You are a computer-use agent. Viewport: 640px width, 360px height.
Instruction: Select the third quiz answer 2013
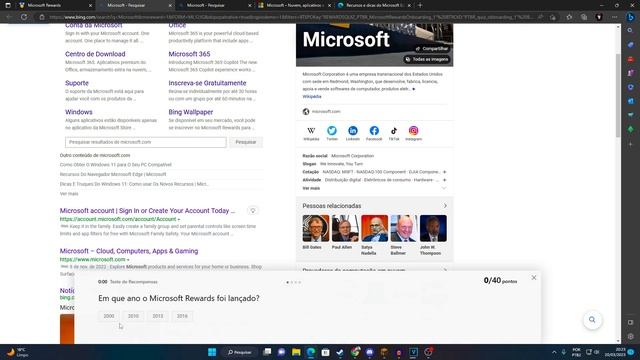[158, 316]
